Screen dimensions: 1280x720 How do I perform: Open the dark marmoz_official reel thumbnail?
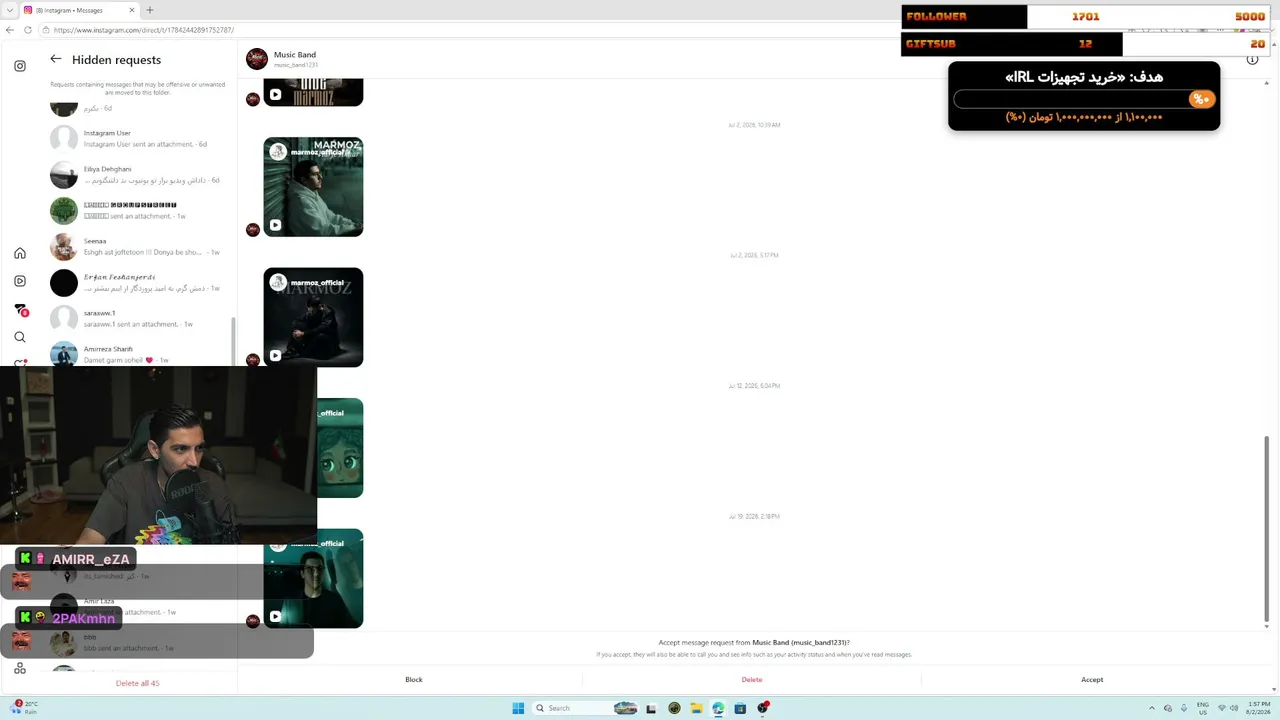tap(313, 317)
